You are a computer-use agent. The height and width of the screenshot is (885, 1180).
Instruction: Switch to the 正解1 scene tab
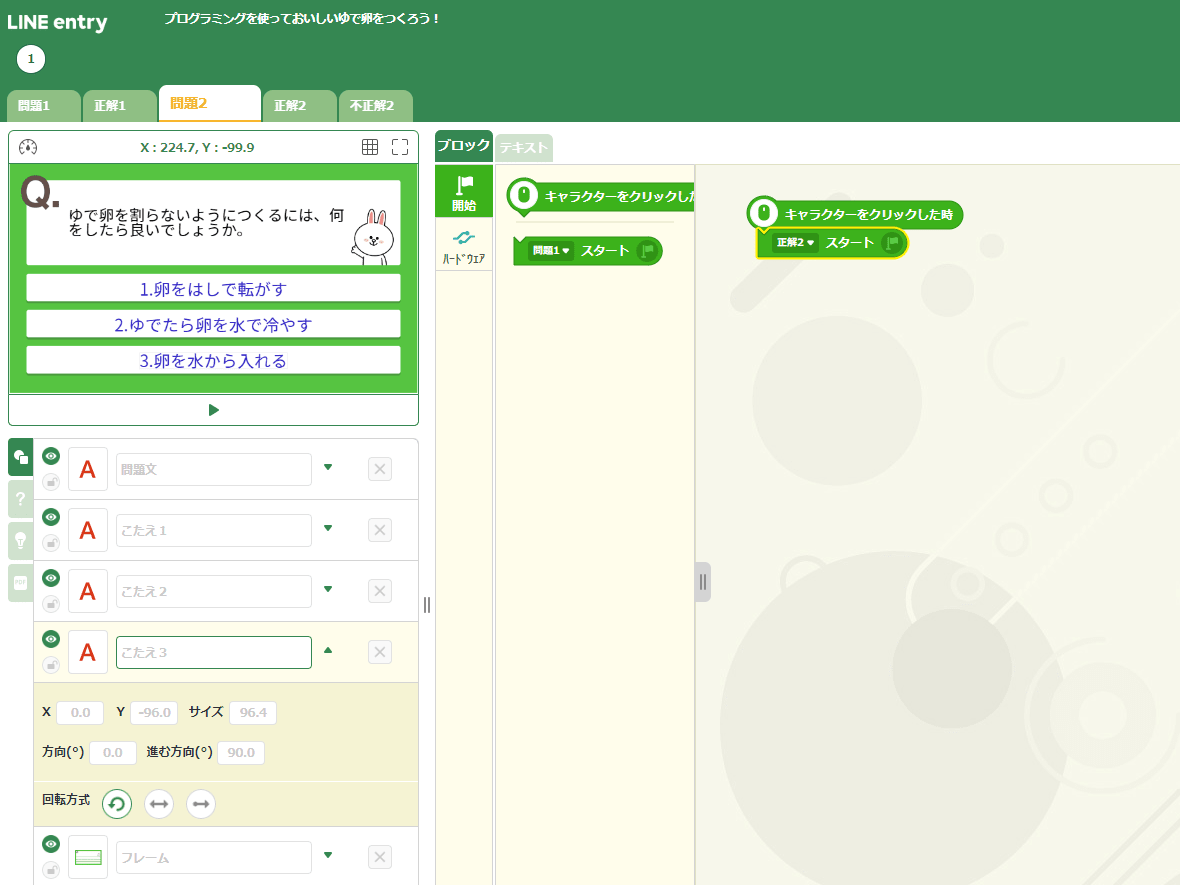point(120,106)
